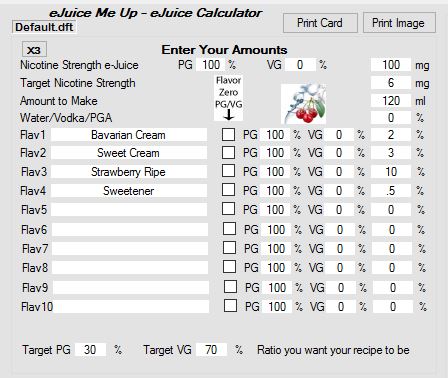Click the Print Image button

click(399, 23)
